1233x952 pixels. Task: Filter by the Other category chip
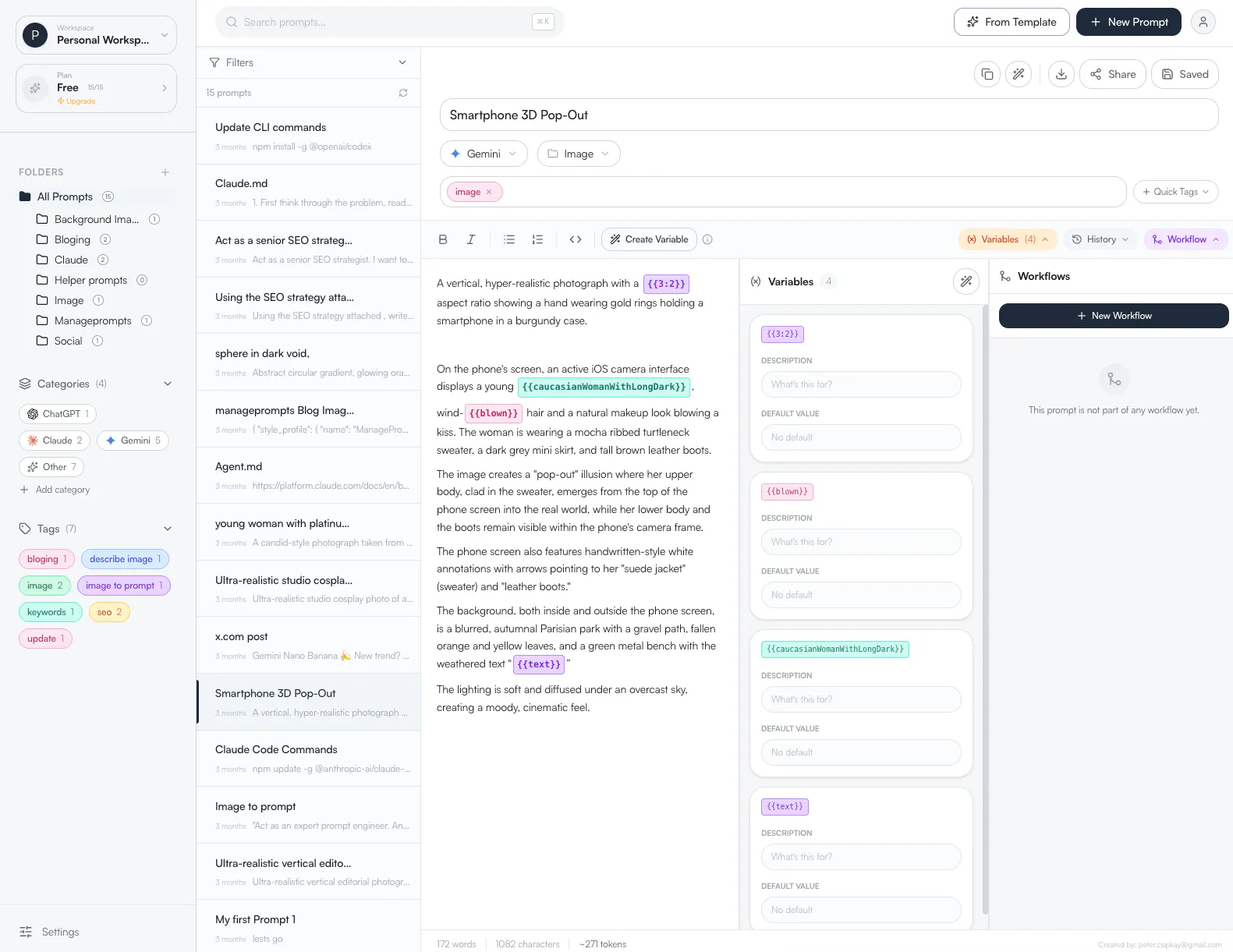(x=51, y=467)
